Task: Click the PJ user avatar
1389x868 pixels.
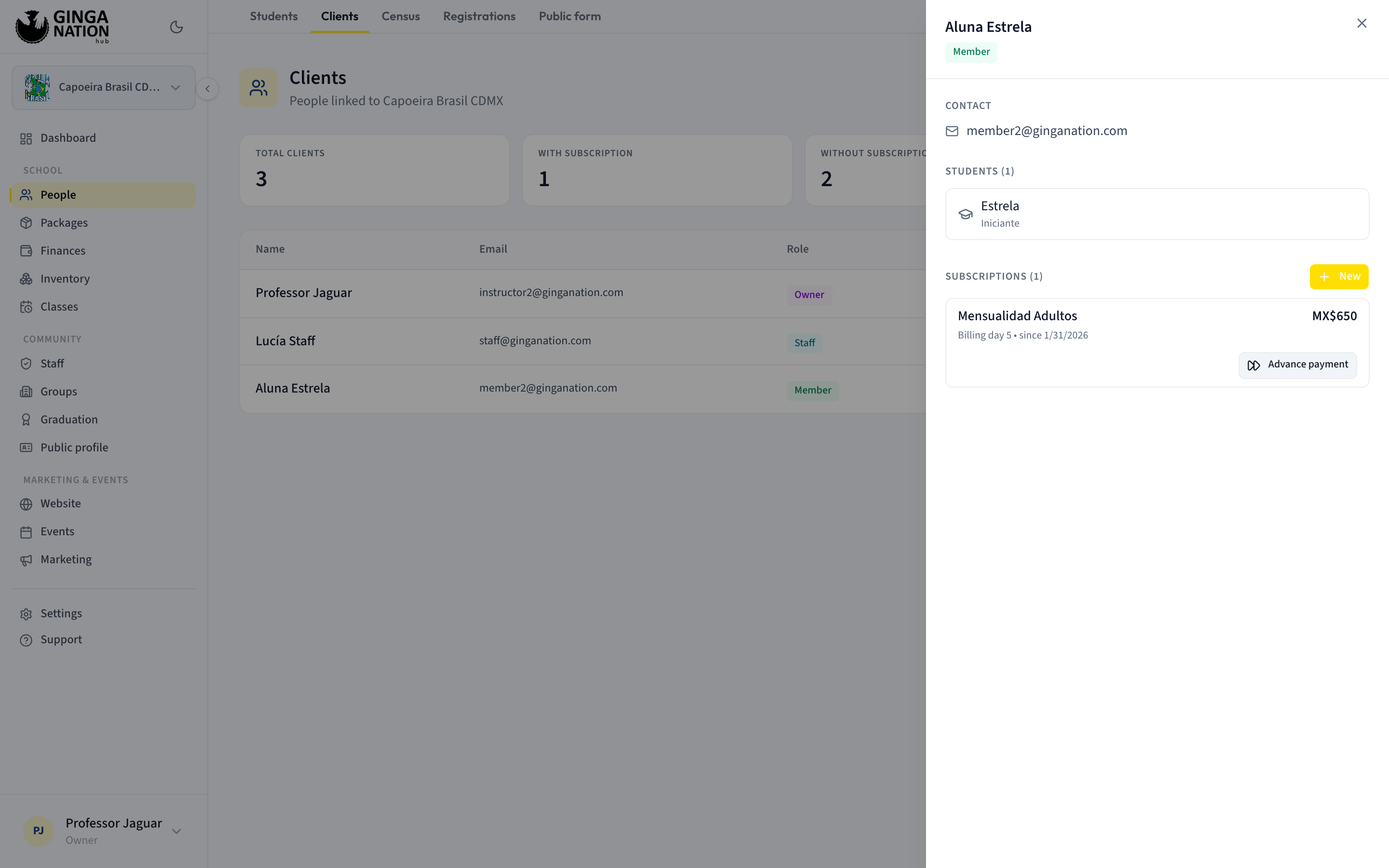Action: [x=39, y=831]
